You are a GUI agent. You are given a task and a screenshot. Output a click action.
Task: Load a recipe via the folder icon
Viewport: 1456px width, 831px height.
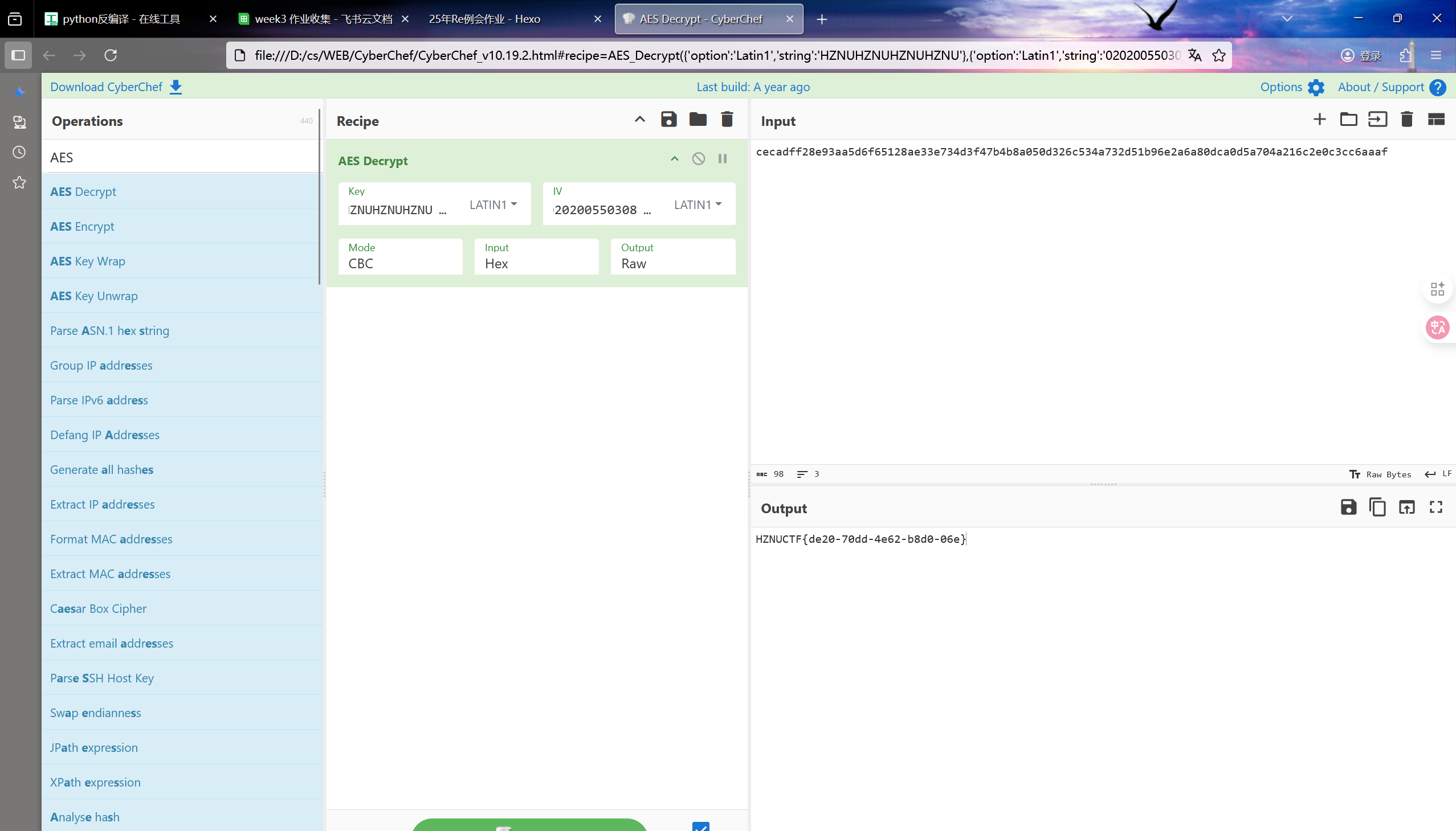coord(698,119)
